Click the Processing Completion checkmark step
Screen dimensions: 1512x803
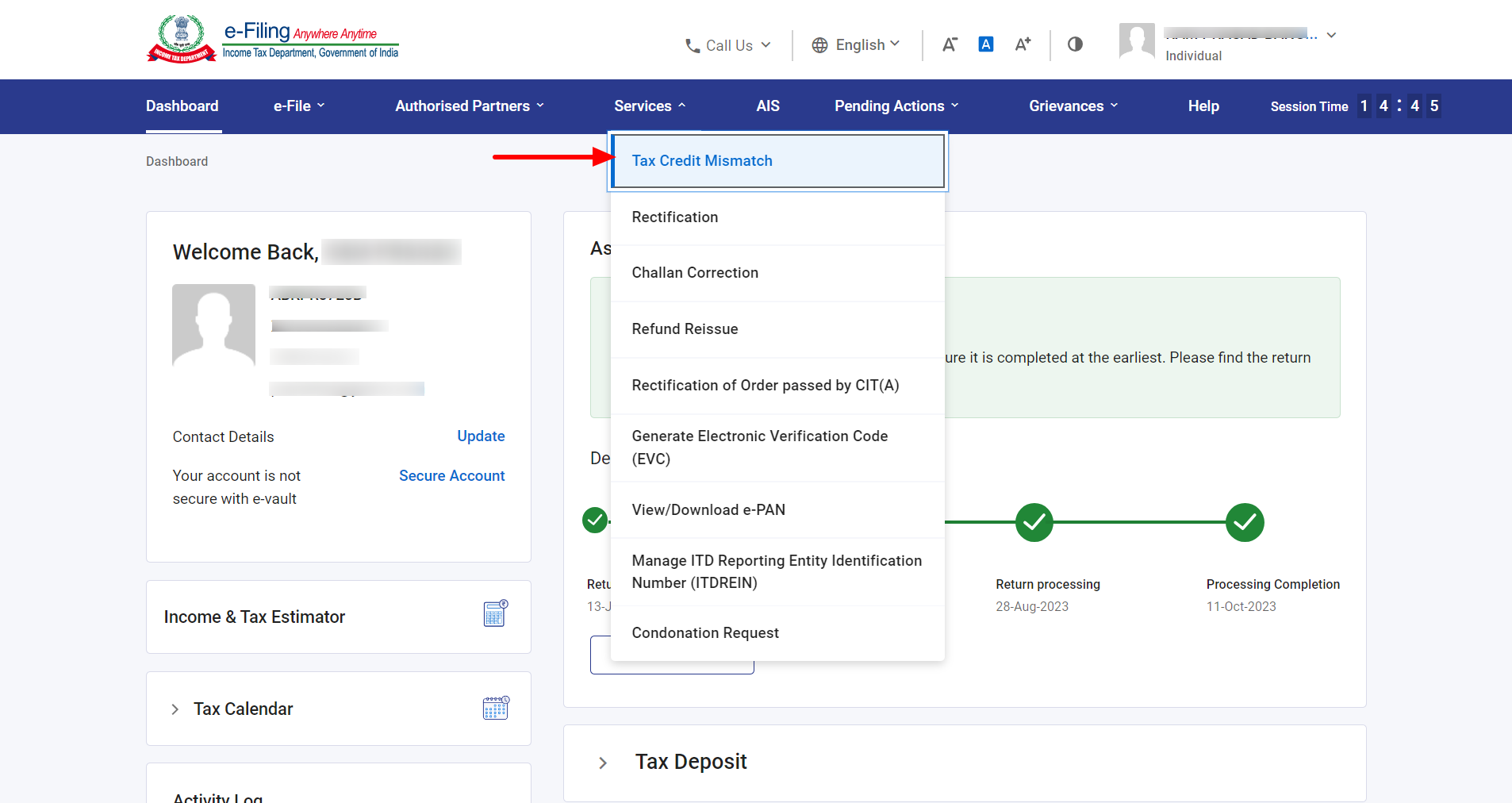click(1245, 522)
